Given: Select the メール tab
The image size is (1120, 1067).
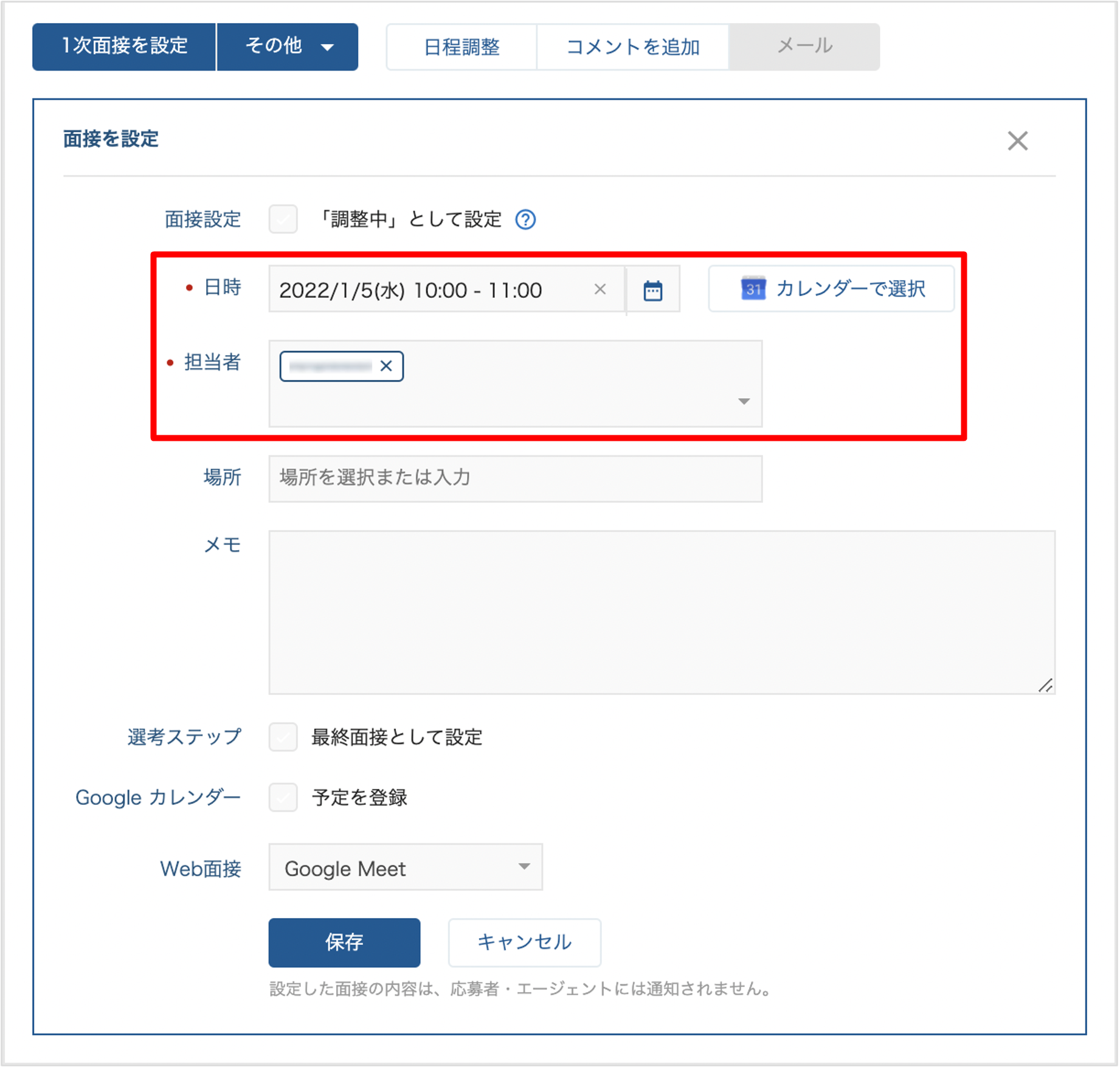Looking at the screenshot, I should pos(804,47).
